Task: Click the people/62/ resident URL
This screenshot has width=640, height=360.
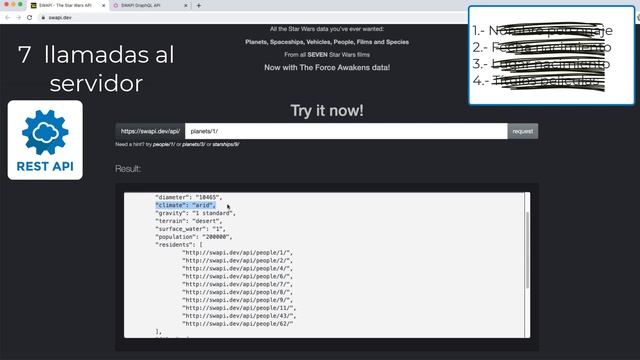Action: point(238,324)
